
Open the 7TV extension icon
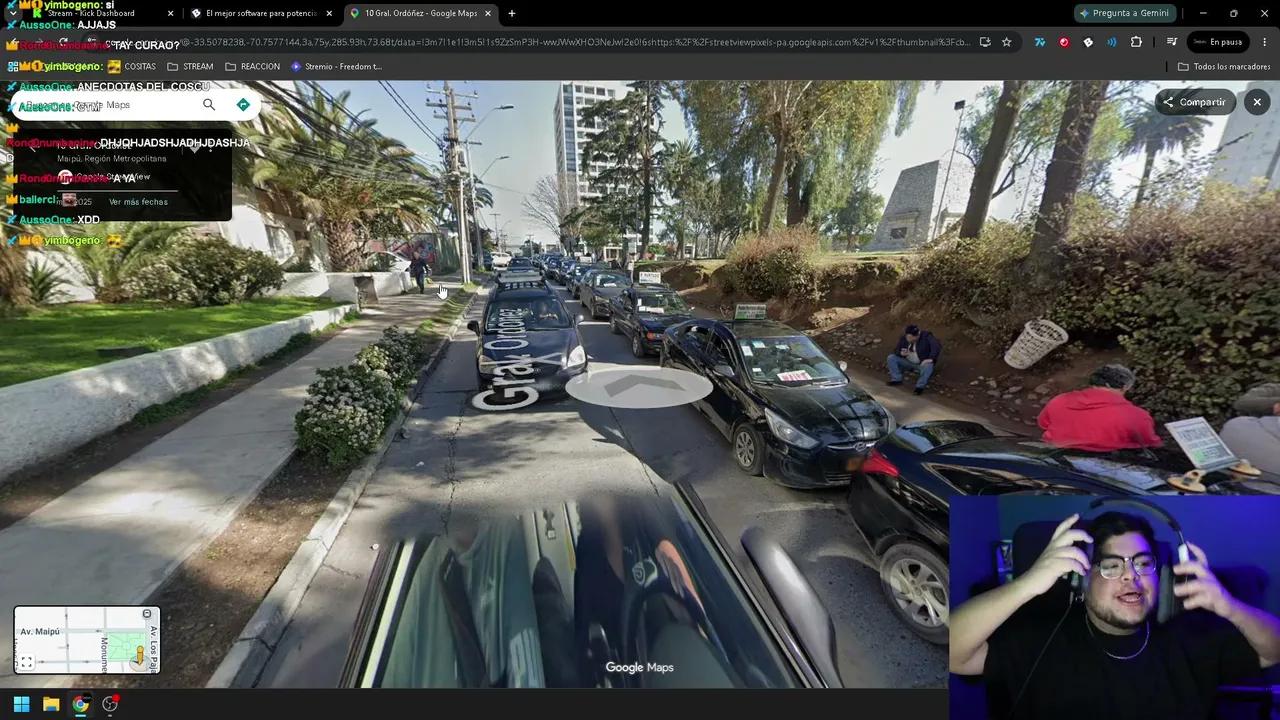[1040, 42]
